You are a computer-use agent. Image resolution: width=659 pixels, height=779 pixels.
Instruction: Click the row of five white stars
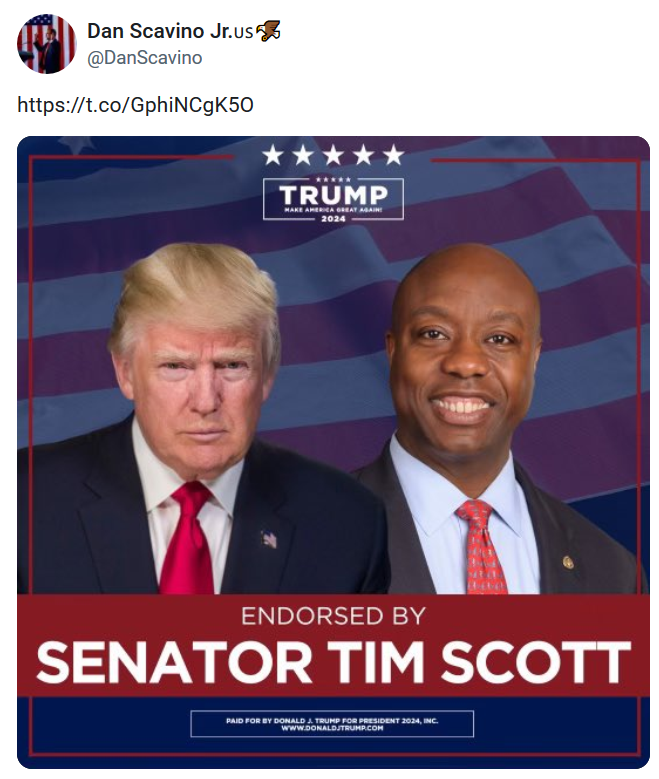tap(333, 155)
